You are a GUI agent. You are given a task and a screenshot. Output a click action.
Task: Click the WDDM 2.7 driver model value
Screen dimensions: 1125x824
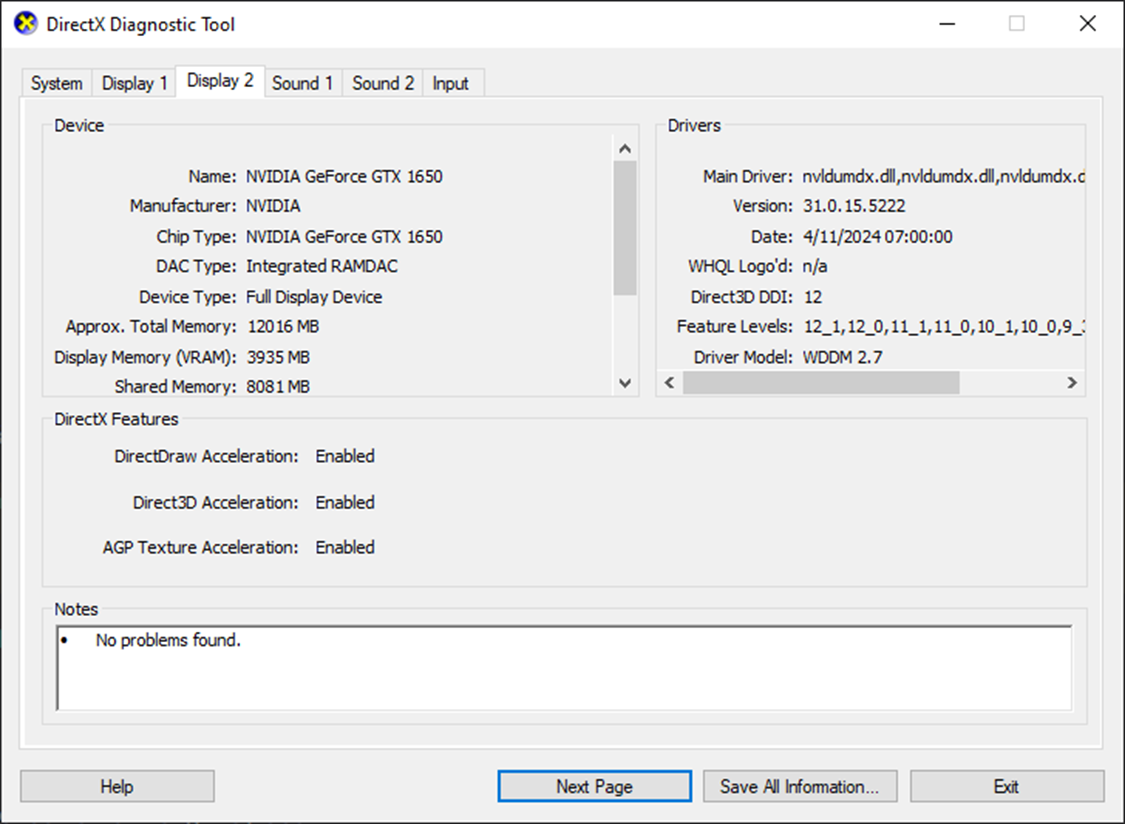(x=843, y=357)
